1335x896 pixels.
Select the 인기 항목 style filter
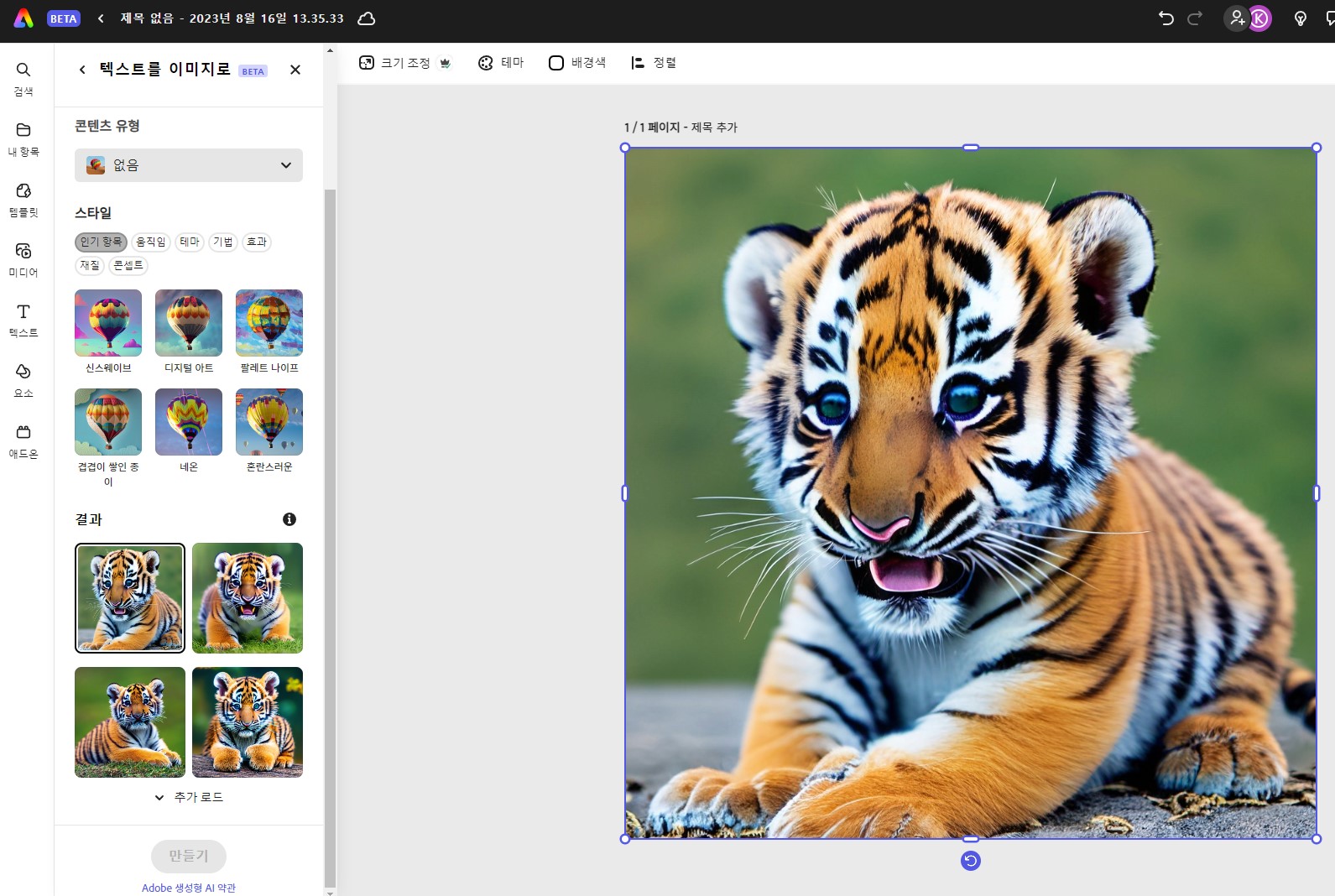(x=101, y=242)
